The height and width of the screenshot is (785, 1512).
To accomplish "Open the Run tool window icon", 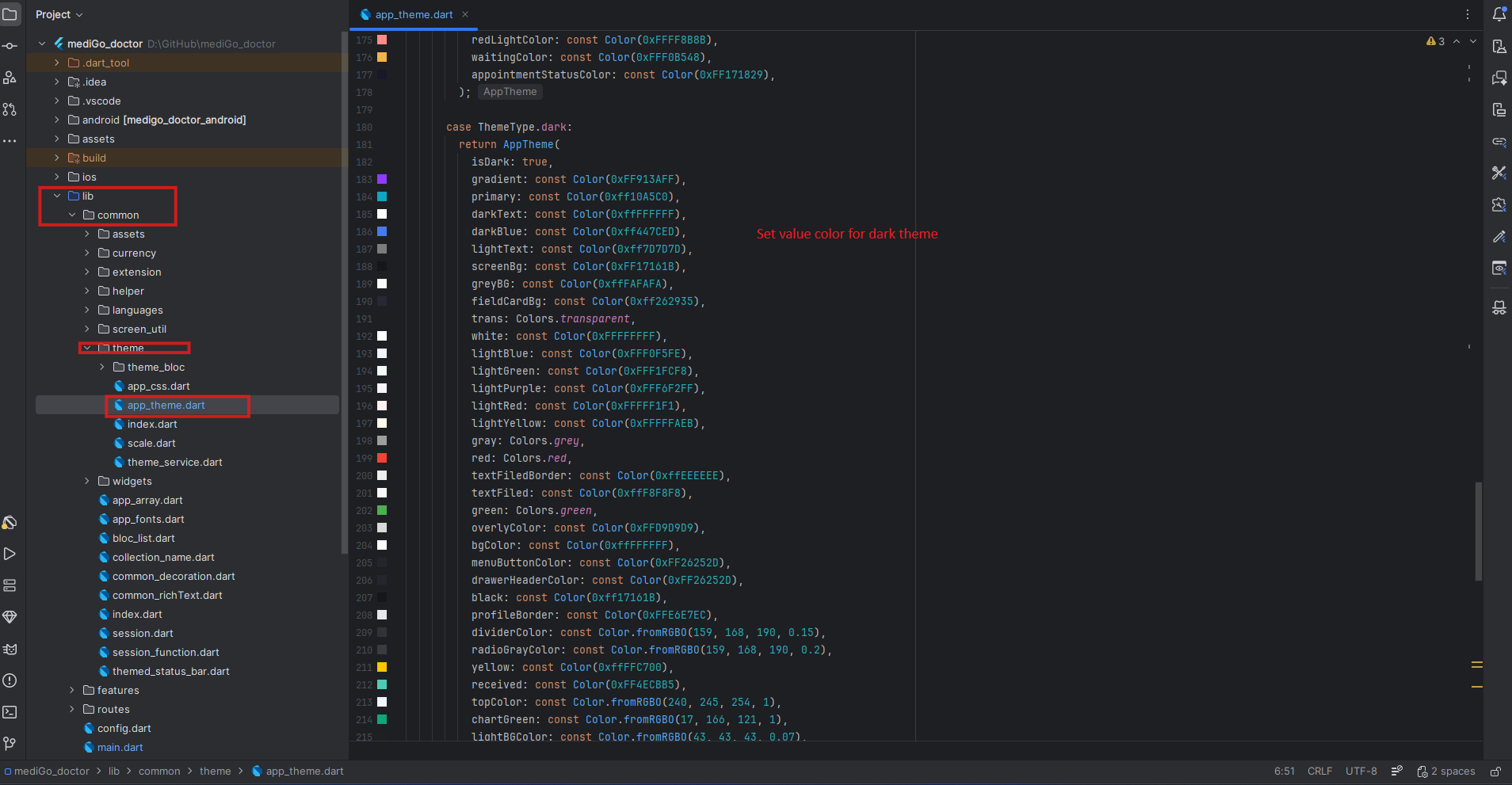I will click(x=10, y=554).
